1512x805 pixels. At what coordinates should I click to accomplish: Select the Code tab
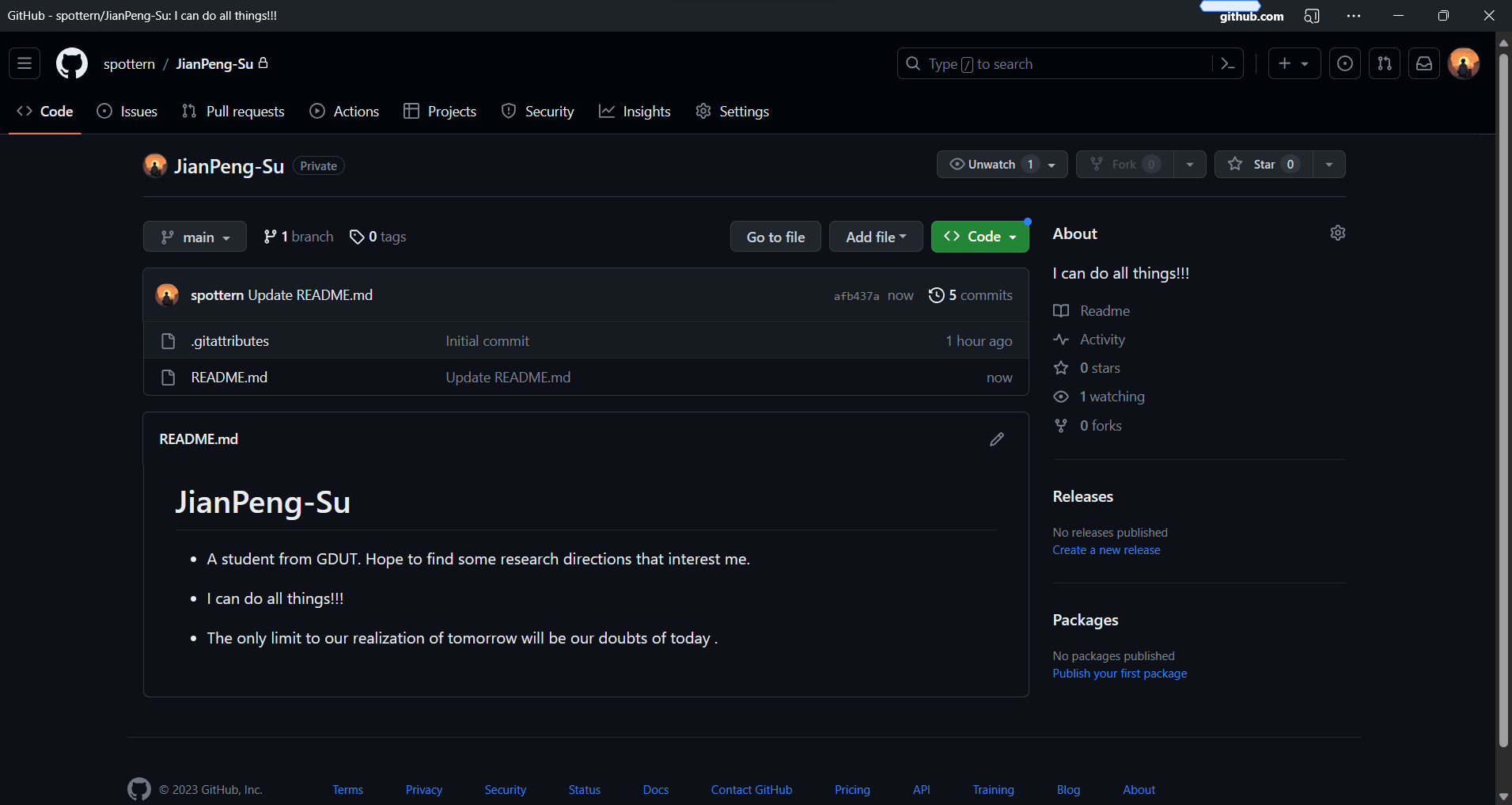click(x=45, y=112)
